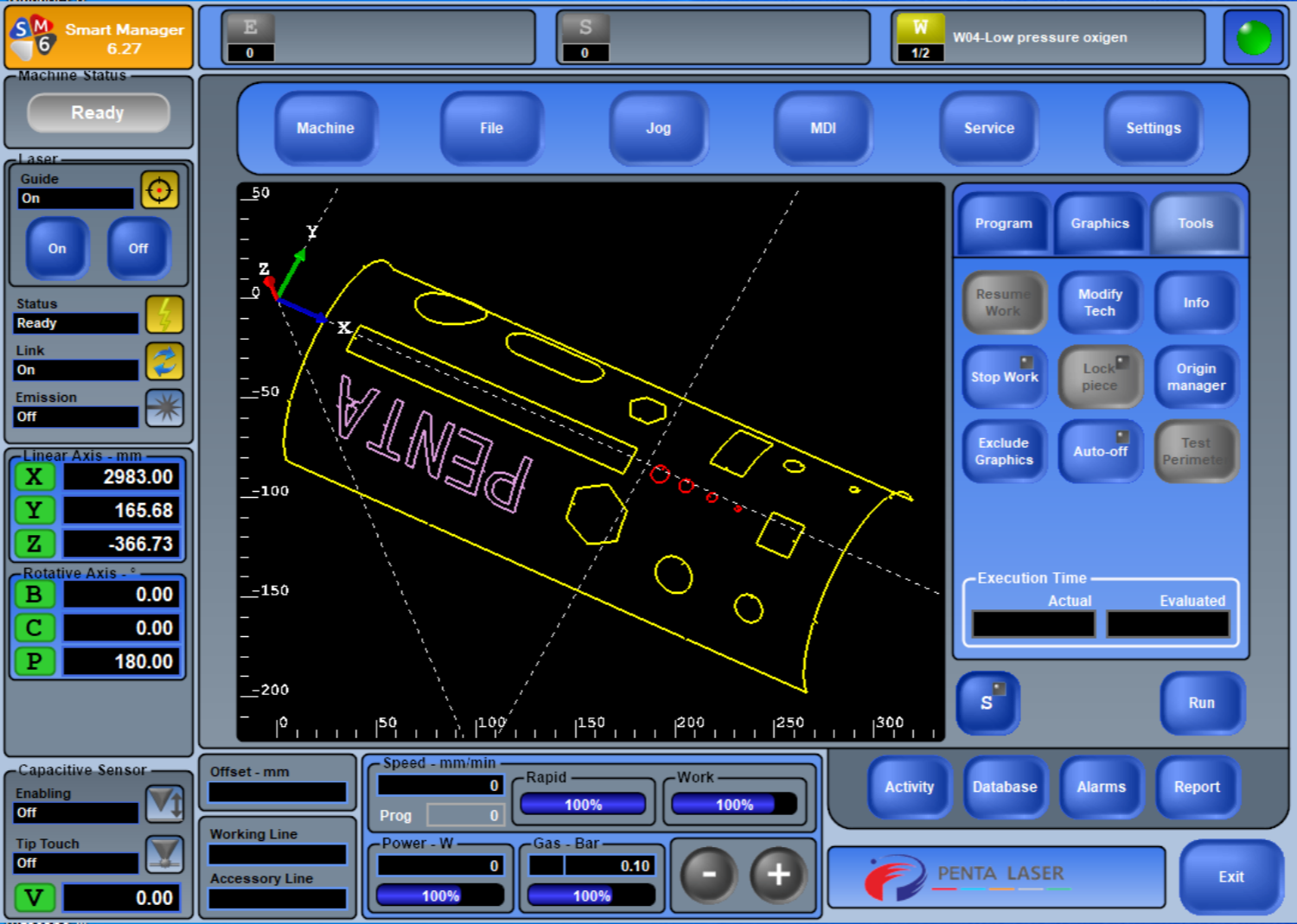Click the green C rotative axis label
1297x924 pixels.
(35, 628)
